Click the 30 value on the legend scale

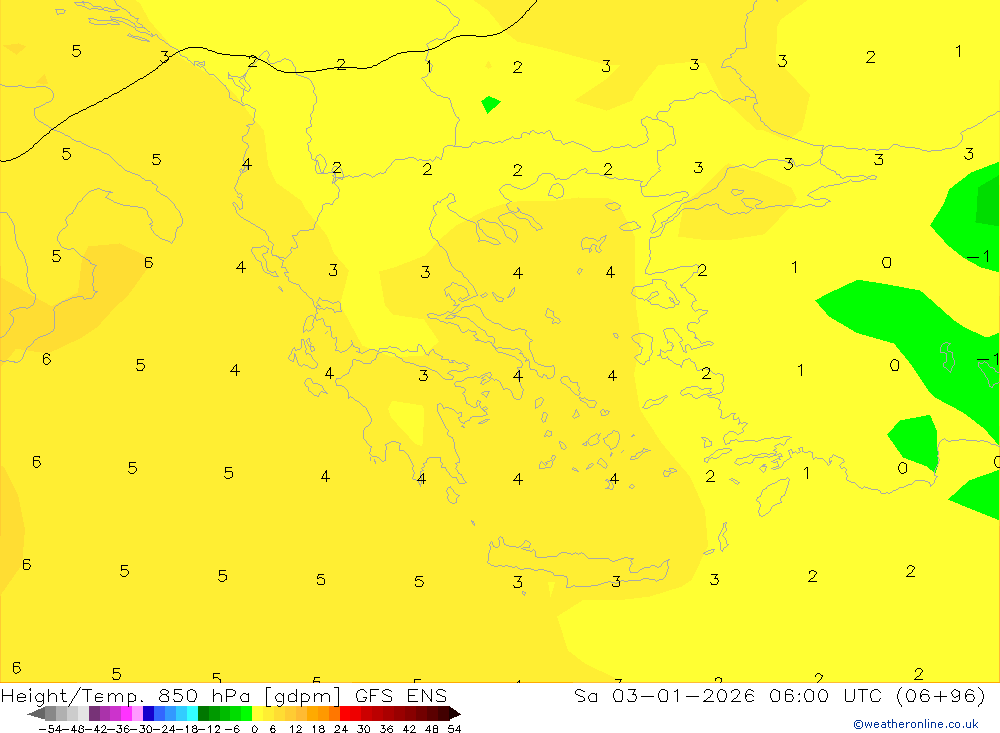tap(364, 729)
